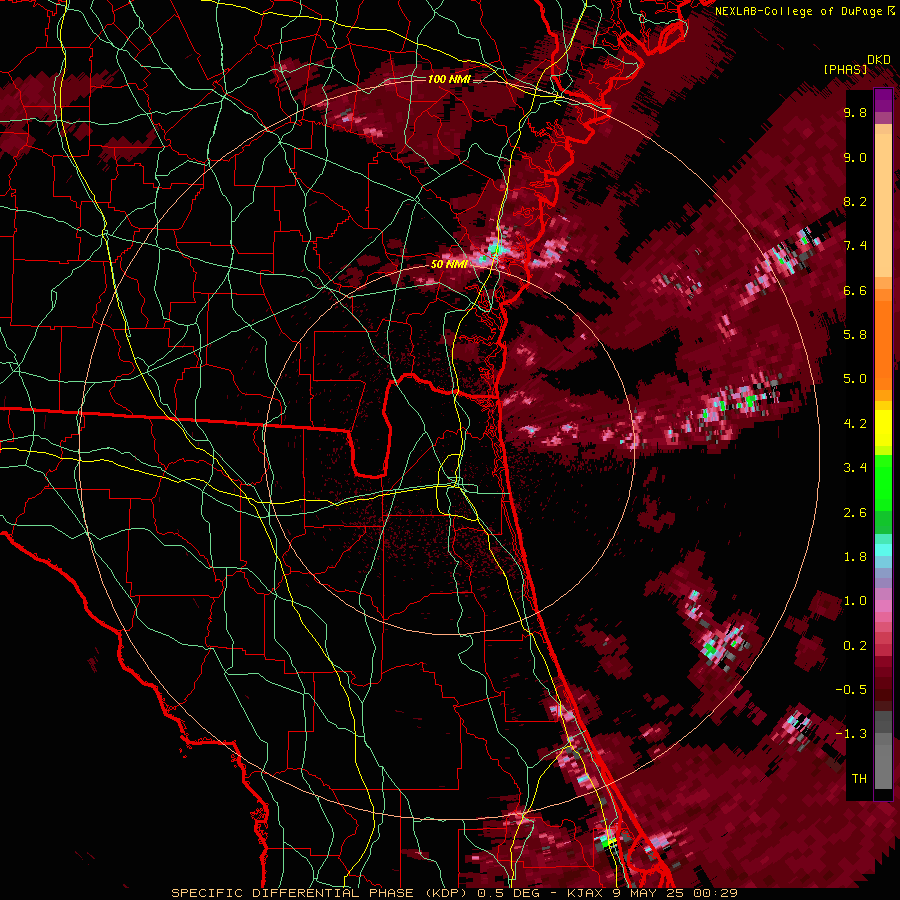Pick the bright orange segment of the color bar

(883, 345)
